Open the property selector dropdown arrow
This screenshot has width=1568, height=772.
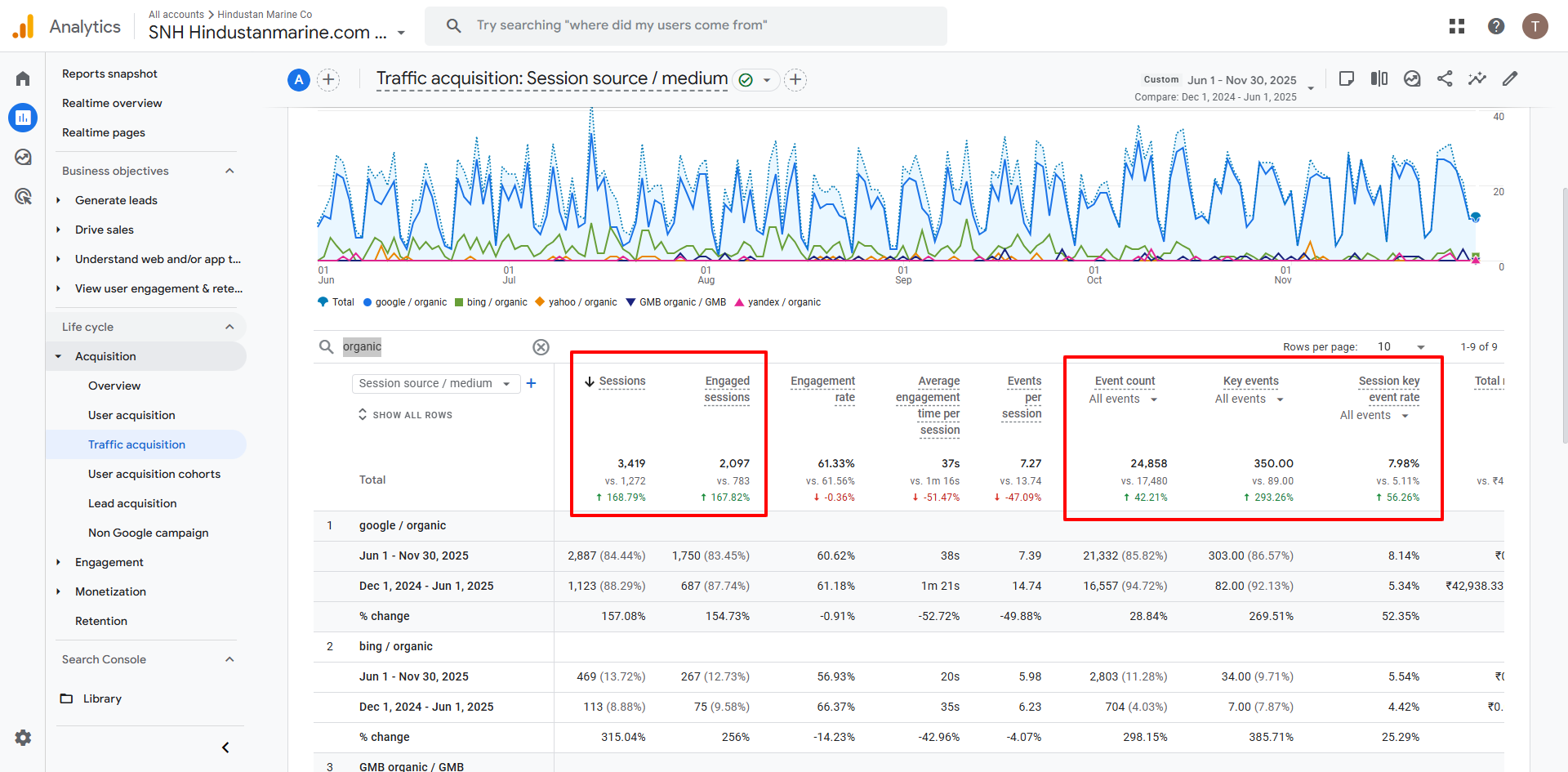coord(401,33)
